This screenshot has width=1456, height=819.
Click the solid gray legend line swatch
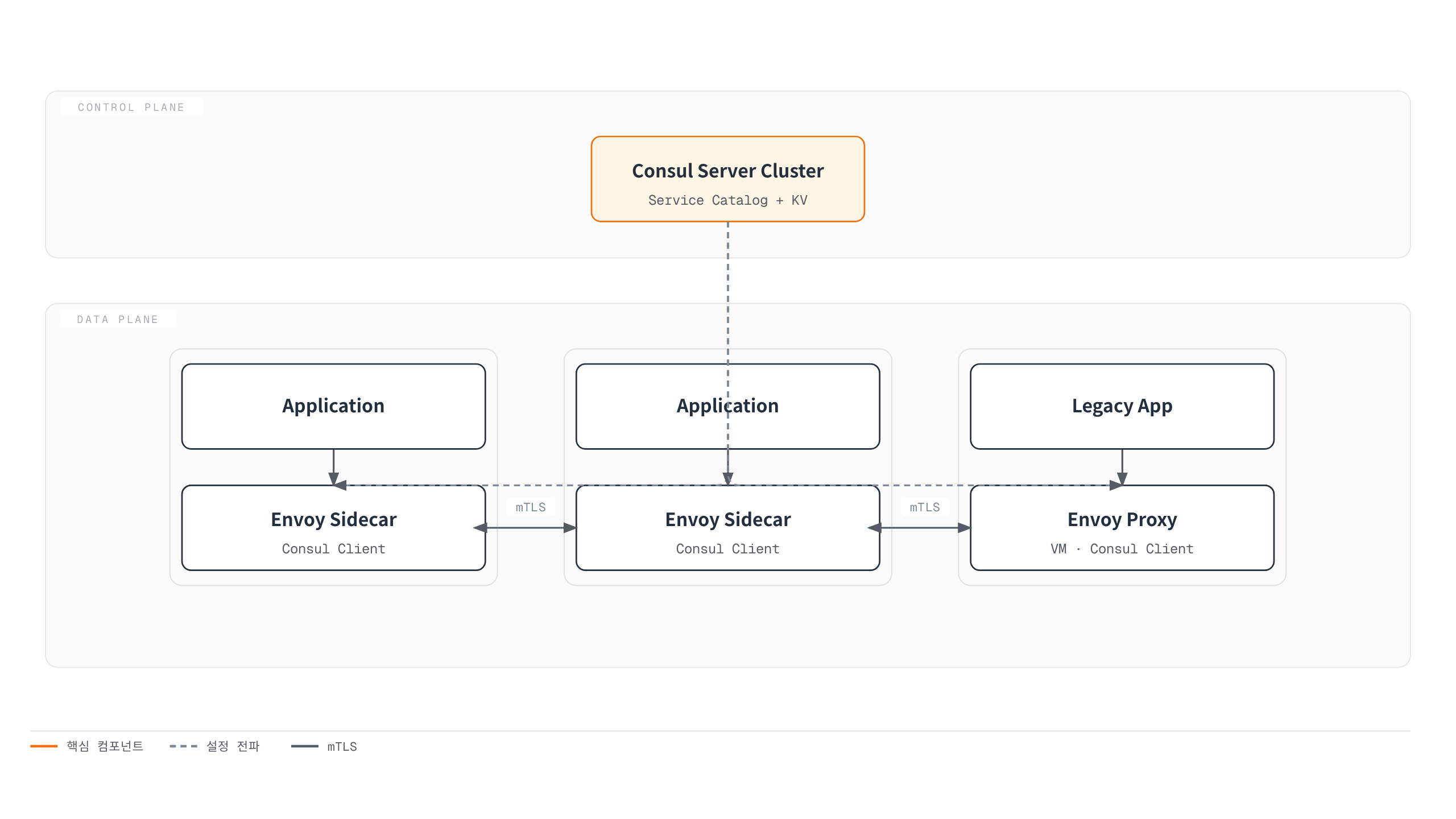(x=304, y=746)
